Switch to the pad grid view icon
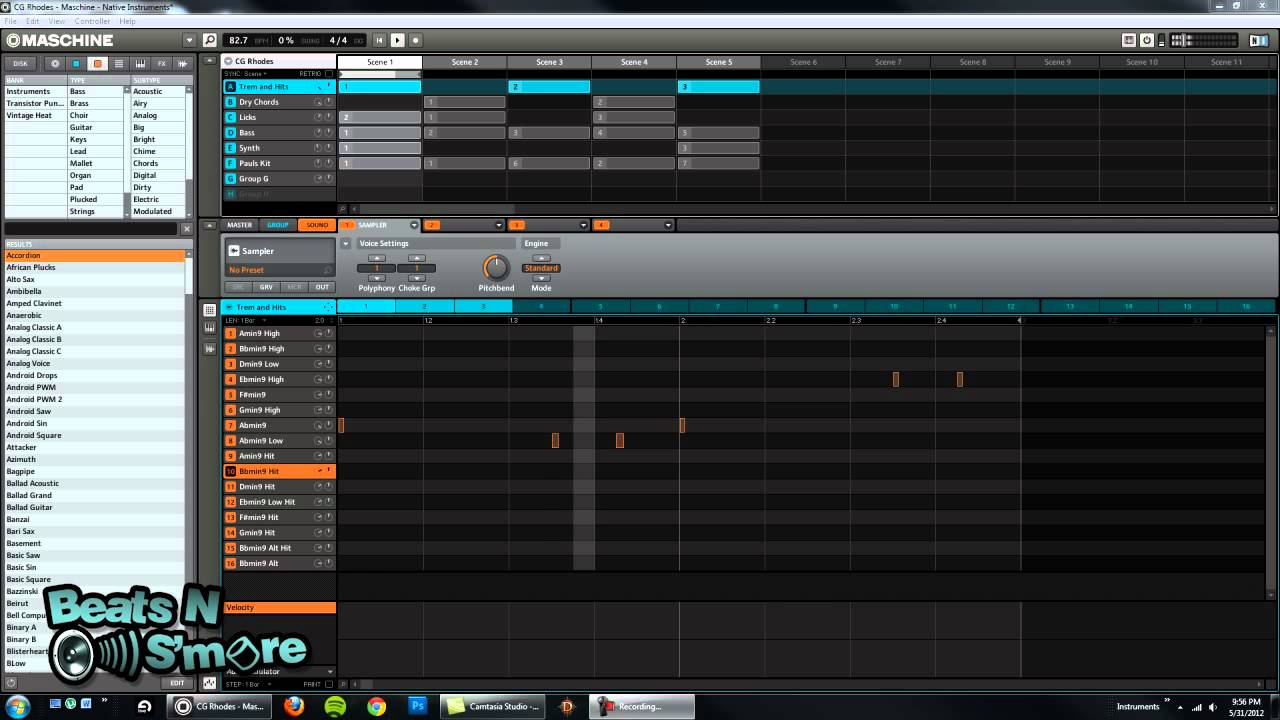Viewport: 1280px width, 720px height. tap(209, 311)
